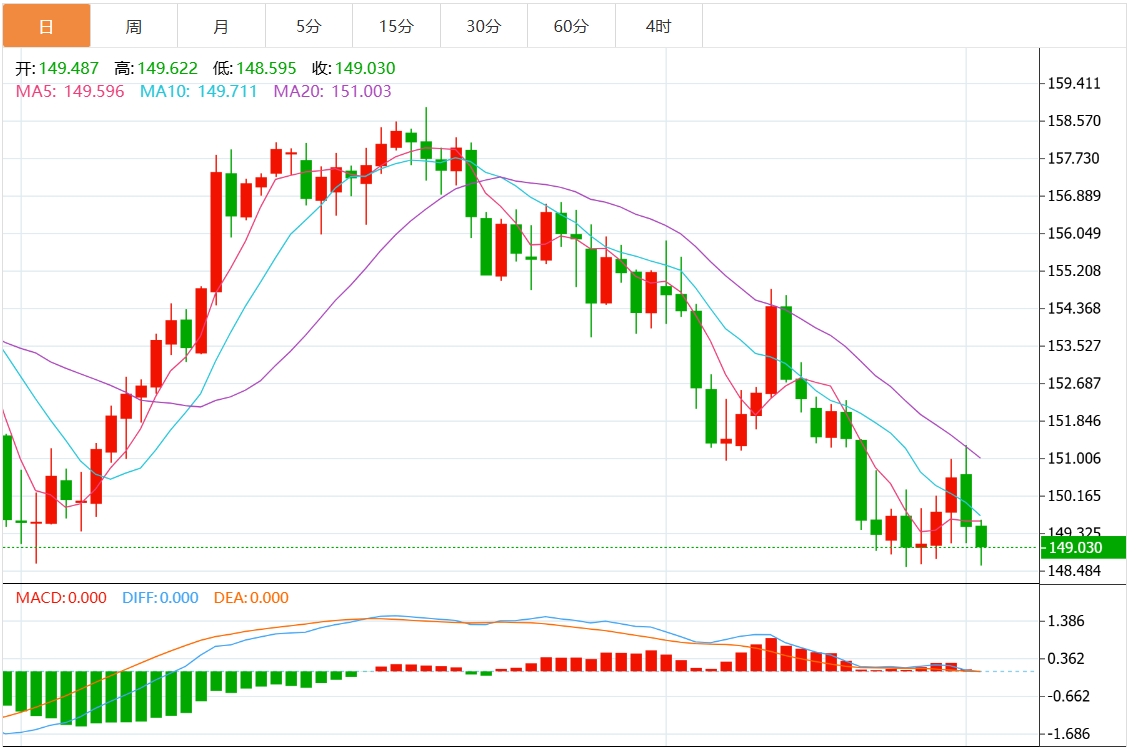The width and height of the screenshot is (1140, 747).
Task: Click the MA5: 149.596 indicator label
Action: tap(70, 92)
